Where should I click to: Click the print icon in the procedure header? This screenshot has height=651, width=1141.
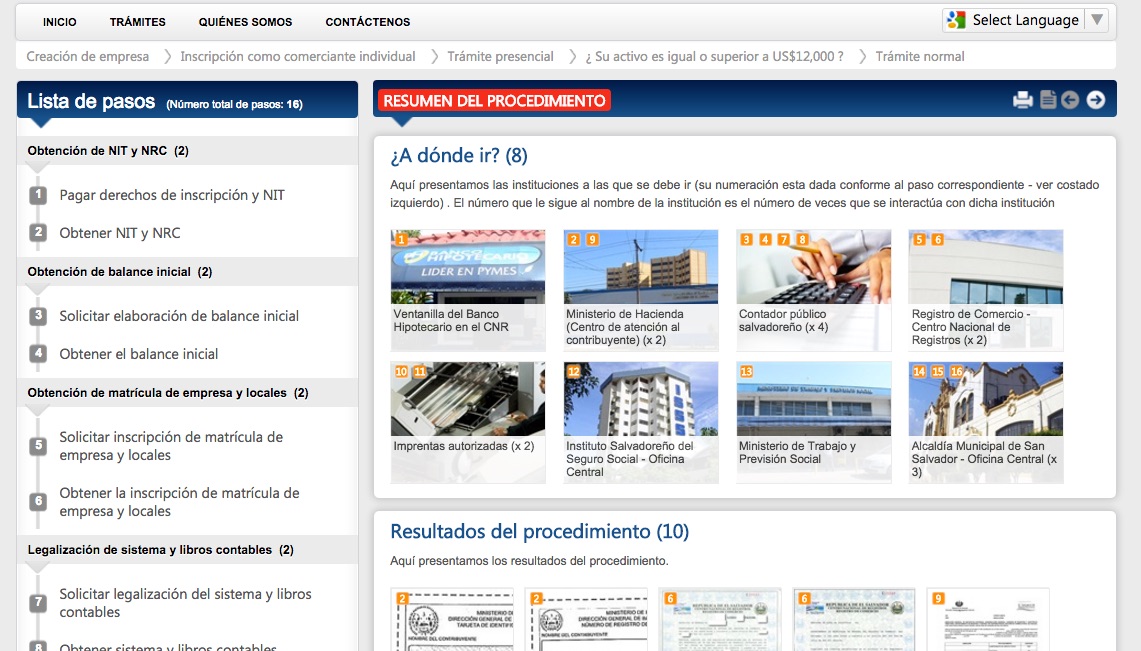tap(1022, 100)
